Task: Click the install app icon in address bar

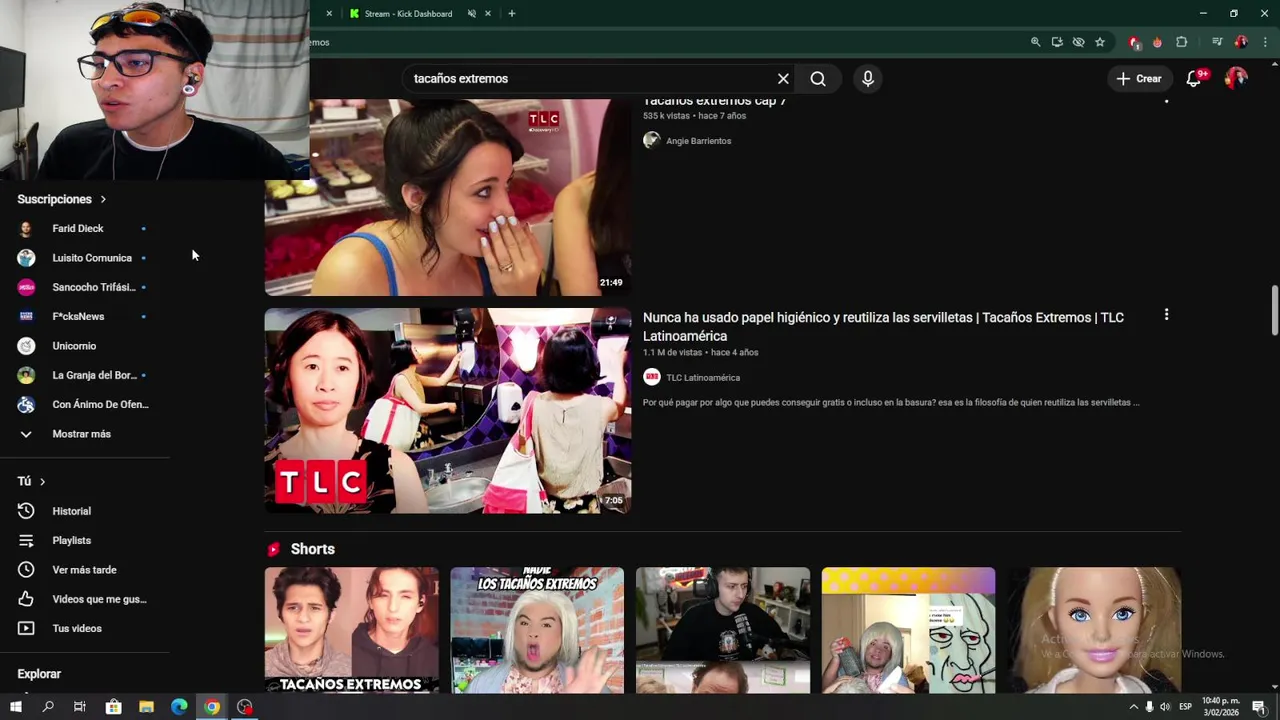Action: click(1057, 42)
